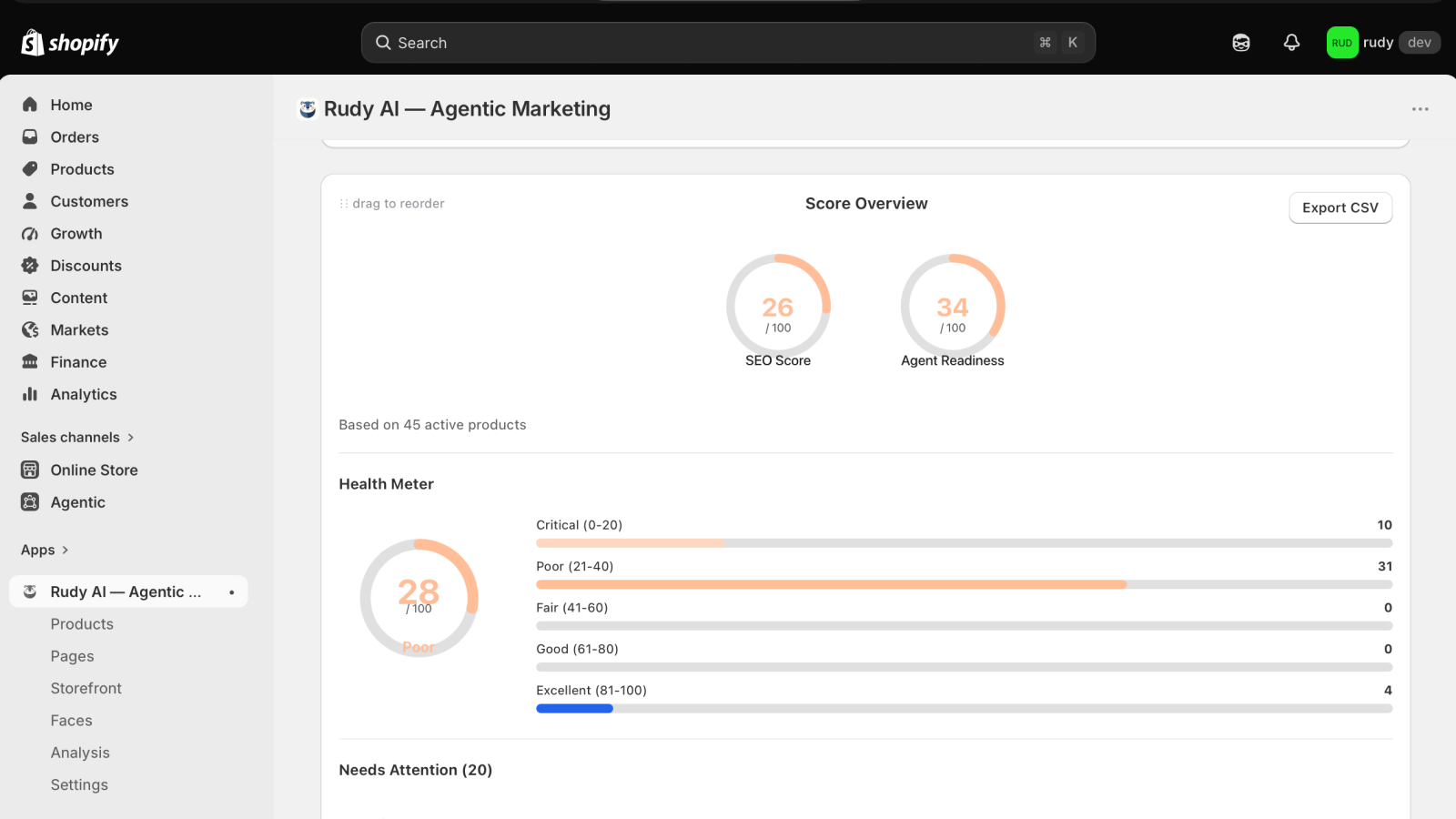Screen dimensions: 1456x819
Task: Click the Critical (0-20) progress bar
Action: pos(964,543)
